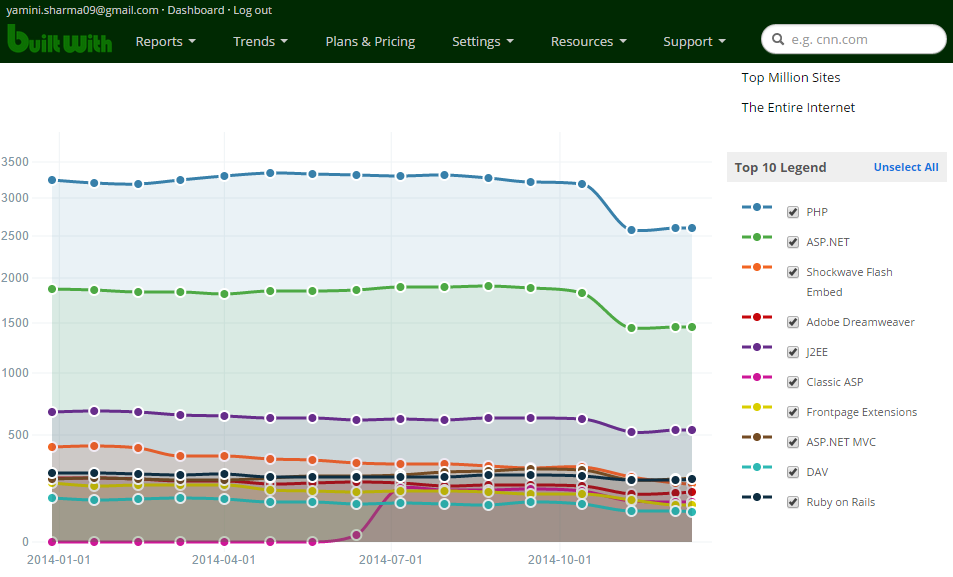Untick the Ruby on Rails checkbox
Viewport: 953px width, 577px height.
pos(793,502)
